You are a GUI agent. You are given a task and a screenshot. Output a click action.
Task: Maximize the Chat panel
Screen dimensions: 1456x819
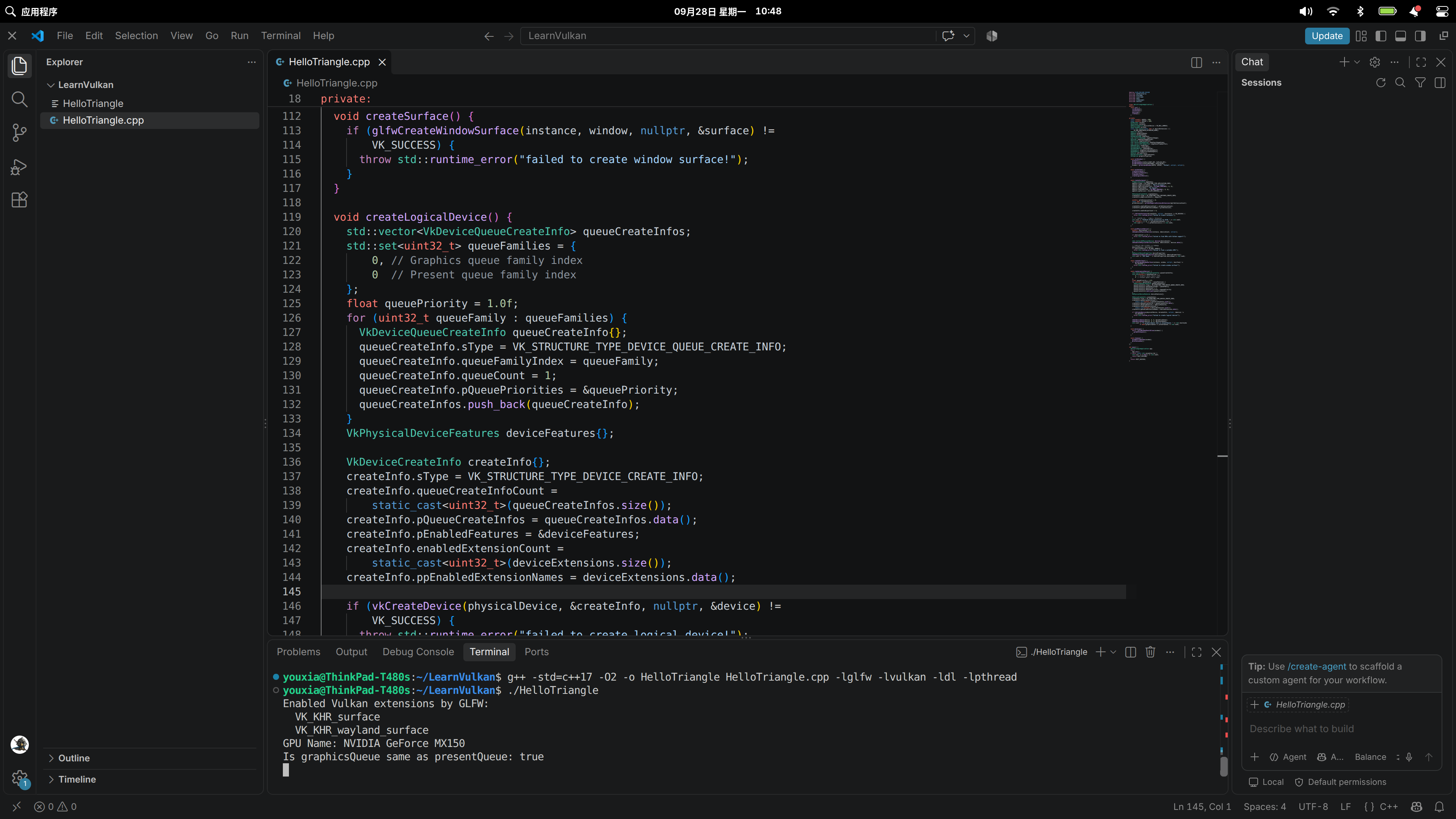[1421, 62]
